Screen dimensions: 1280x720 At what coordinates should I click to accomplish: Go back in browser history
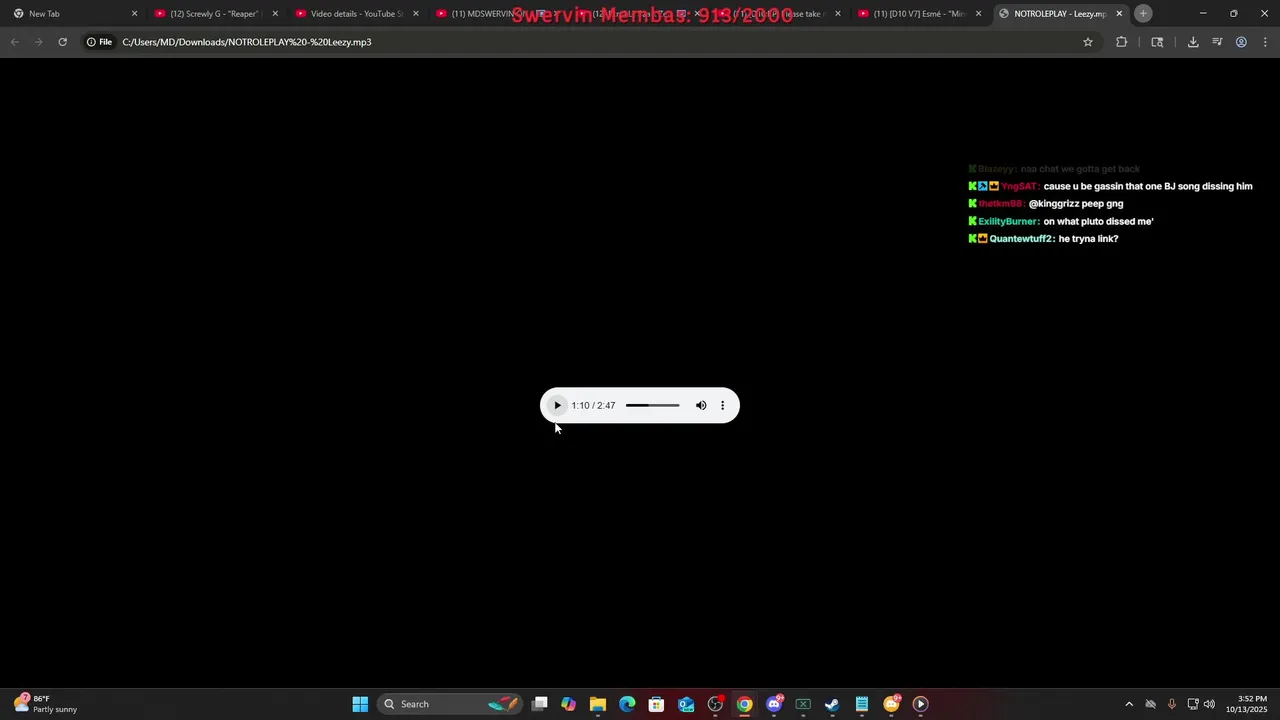pos(14,42)
